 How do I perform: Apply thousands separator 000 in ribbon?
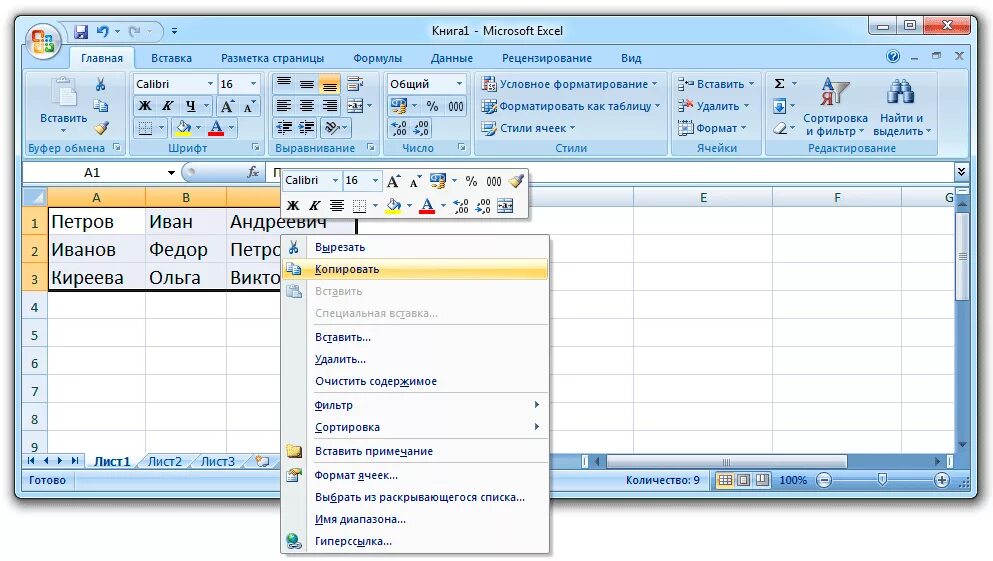(456, 106)
